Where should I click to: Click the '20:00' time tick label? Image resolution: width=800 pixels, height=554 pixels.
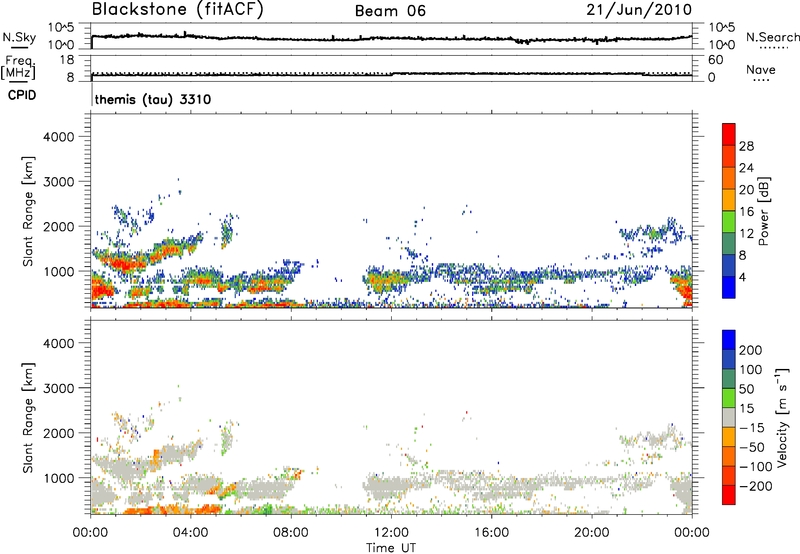pos(591,533)
